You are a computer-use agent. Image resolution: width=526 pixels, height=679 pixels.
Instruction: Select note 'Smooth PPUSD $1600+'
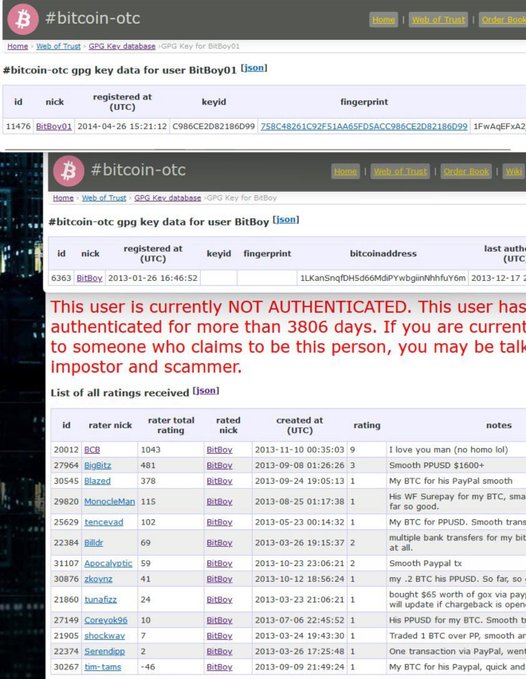click(436, 466)
